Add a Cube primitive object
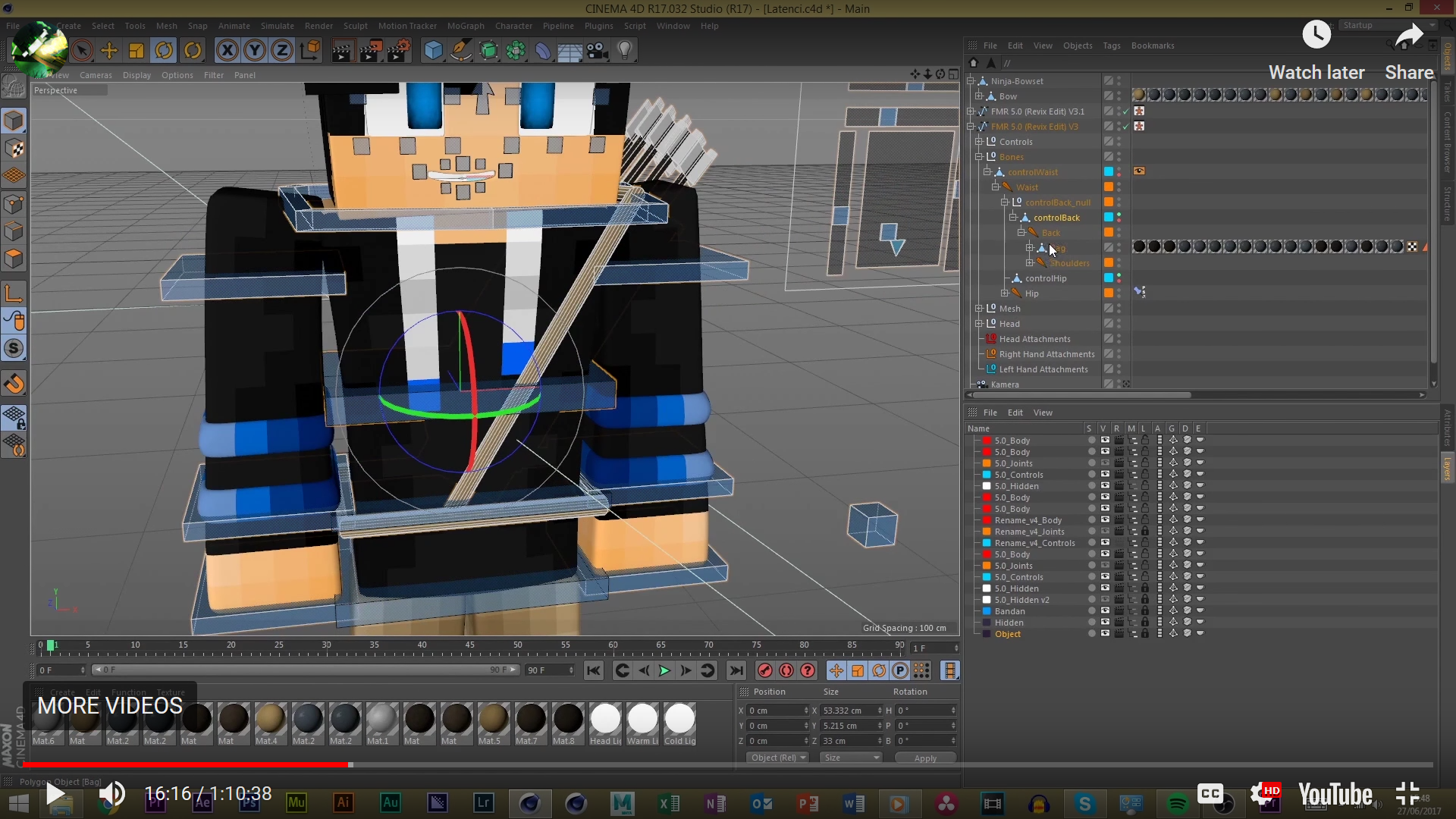 point(433,51)
